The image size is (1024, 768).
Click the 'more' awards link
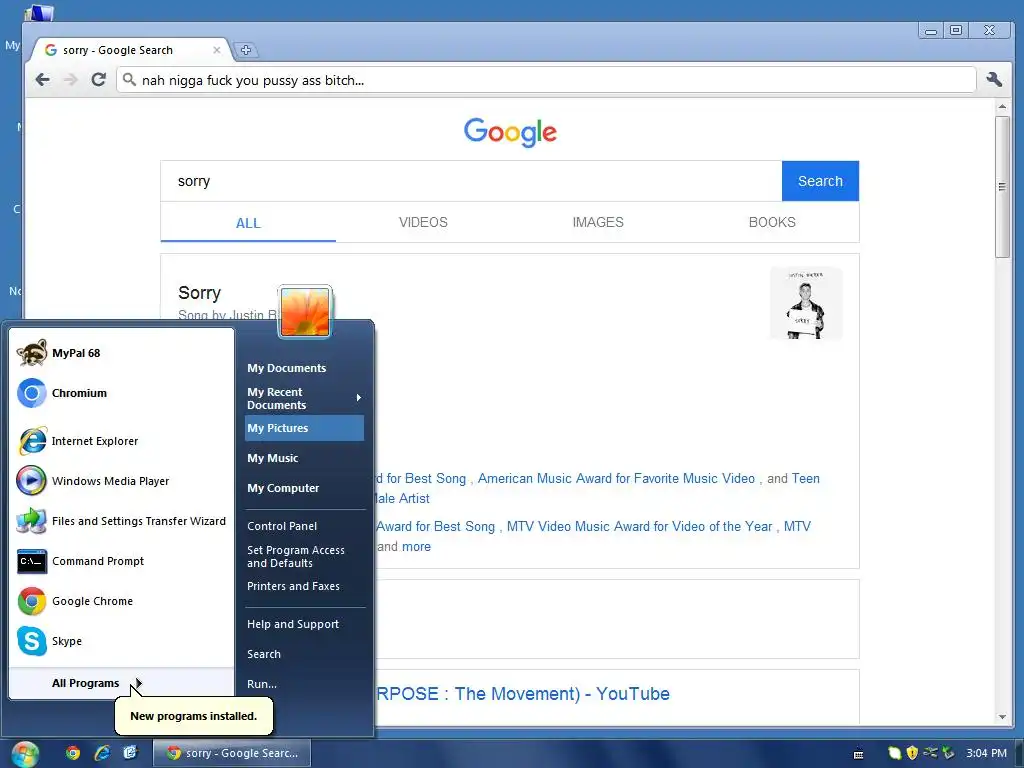416,547
